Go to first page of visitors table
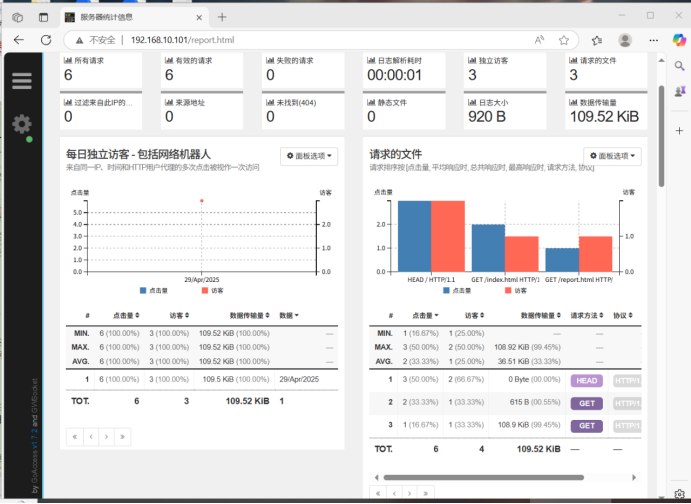The image size is (691, 504). point(75,437)
